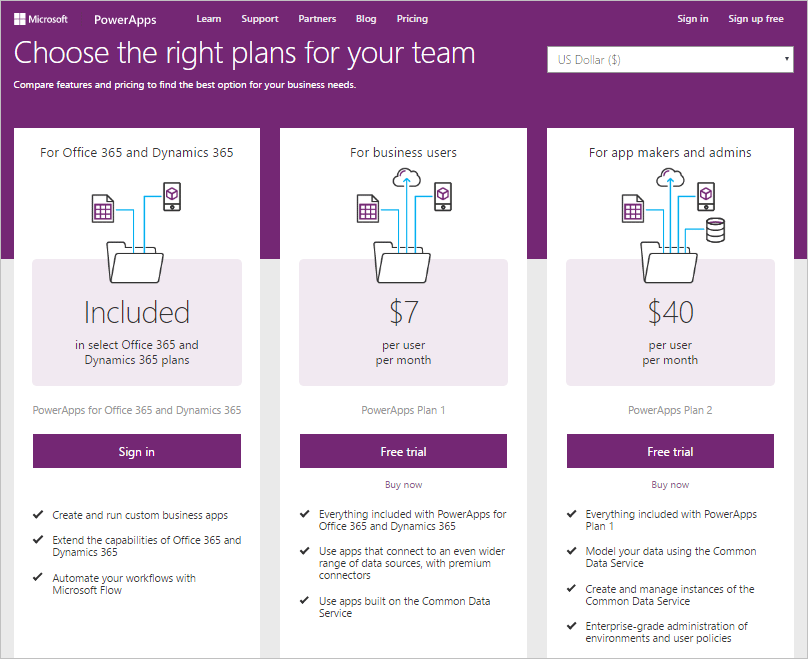This screenshot has width=808, height=659.
Task: Click the cloud icon in app makers plan
Action: coord(670,178)
